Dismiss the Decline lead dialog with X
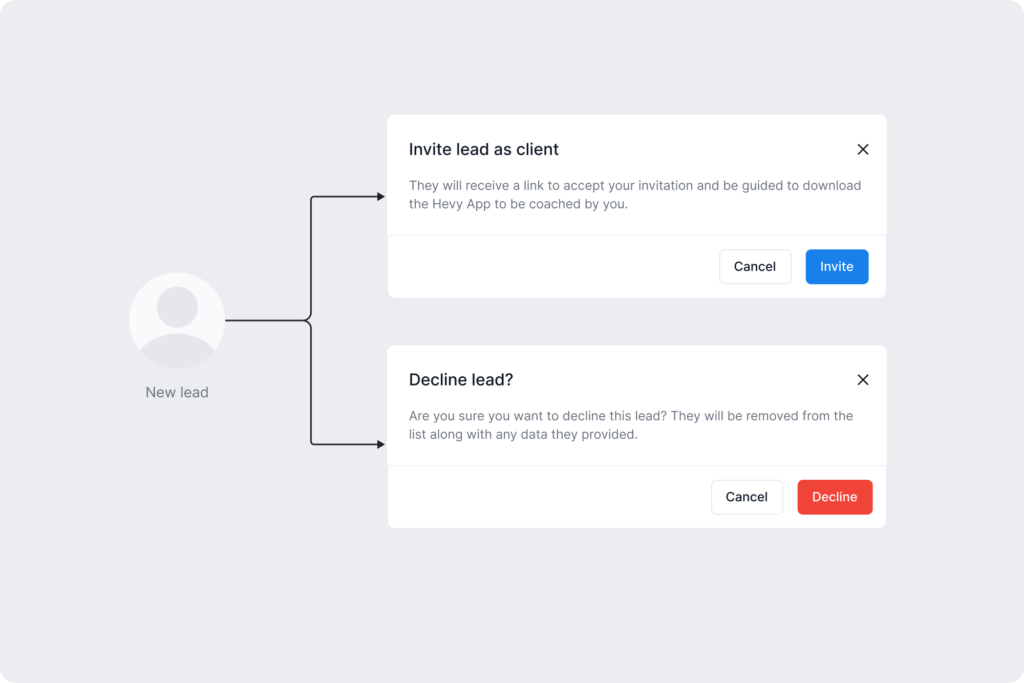The width and height of the screenshot is (1024, 683). pyautogui.click(x=863, y=380)
